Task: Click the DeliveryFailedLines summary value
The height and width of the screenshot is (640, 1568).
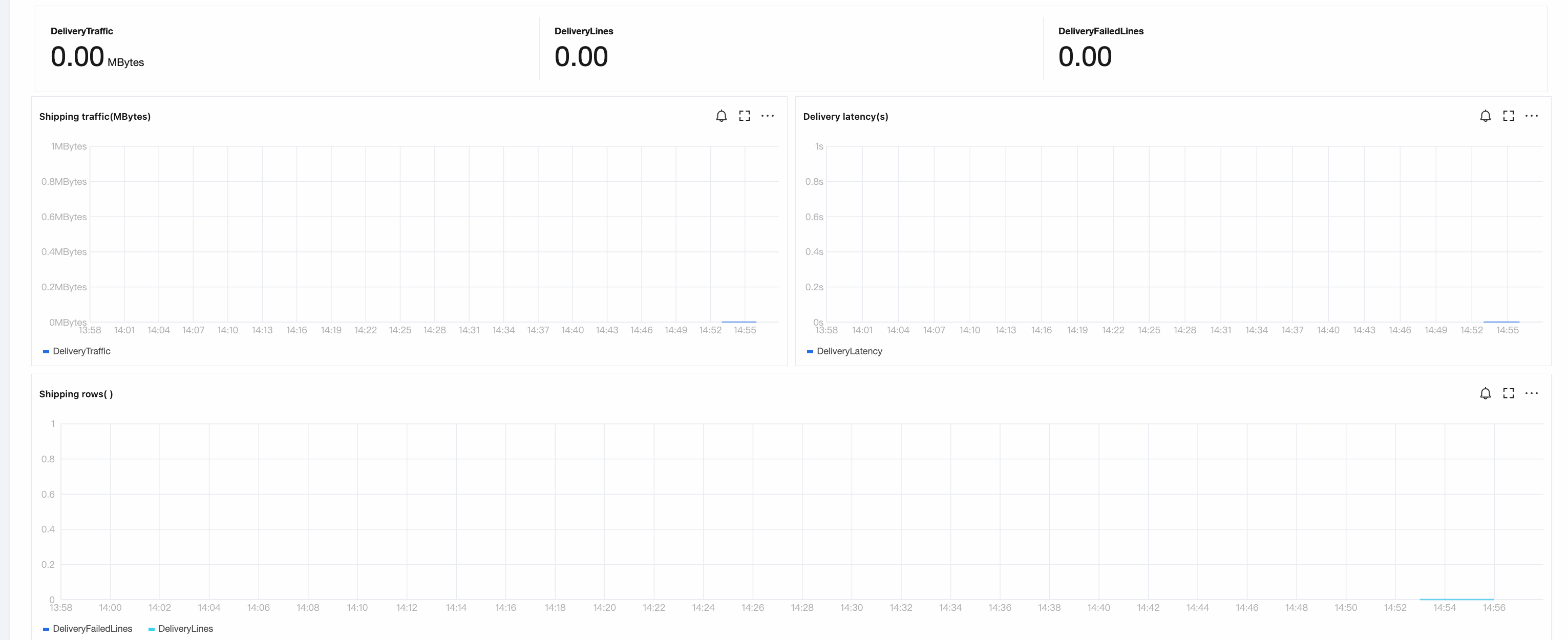Action: (1085, 57)
